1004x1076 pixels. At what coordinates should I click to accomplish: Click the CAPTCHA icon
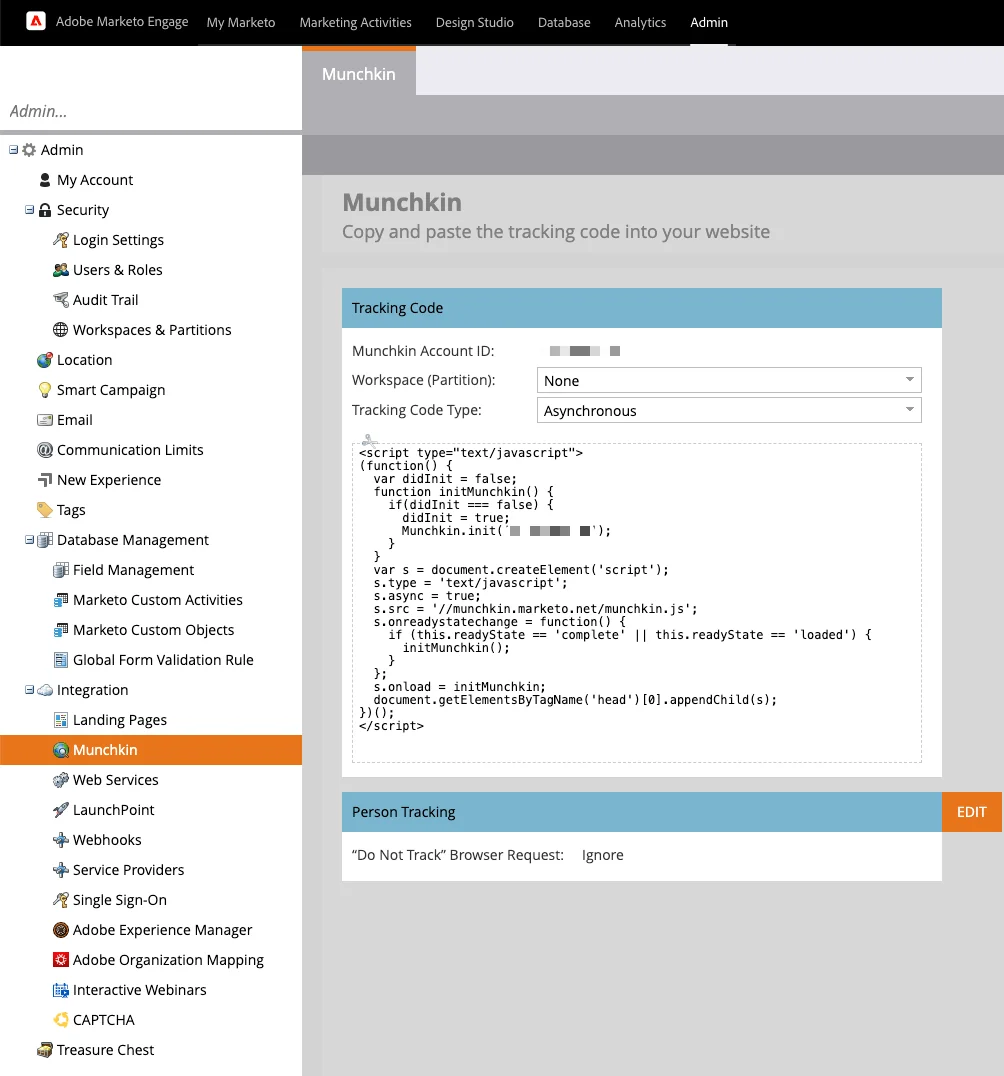pyautogui.click(x=60, y=1020)
